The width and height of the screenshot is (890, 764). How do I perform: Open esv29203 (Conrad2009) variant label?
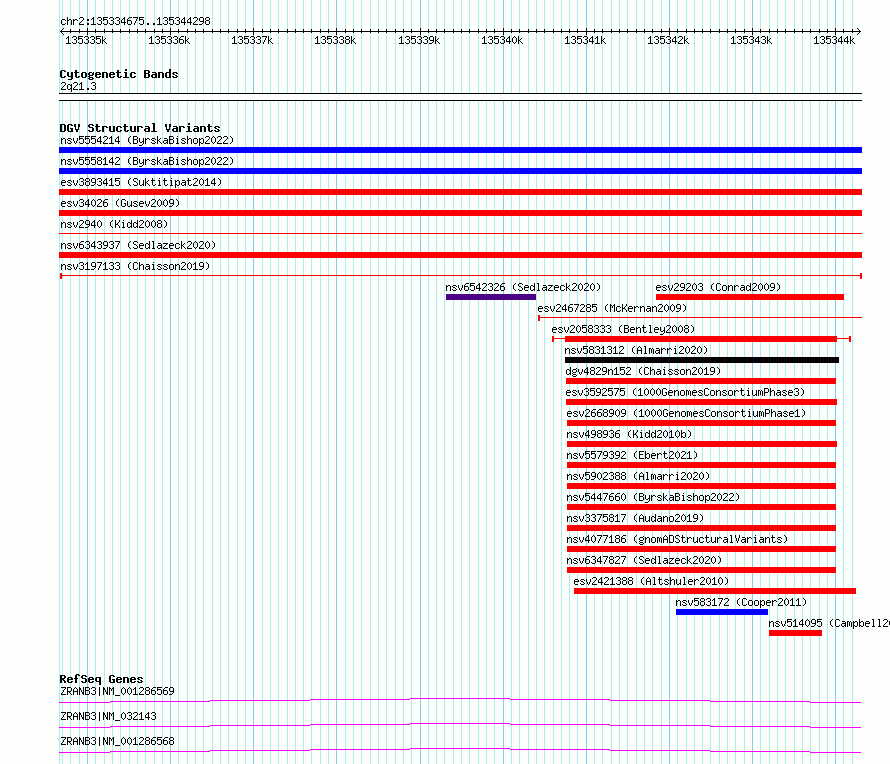tap(718, 287)
